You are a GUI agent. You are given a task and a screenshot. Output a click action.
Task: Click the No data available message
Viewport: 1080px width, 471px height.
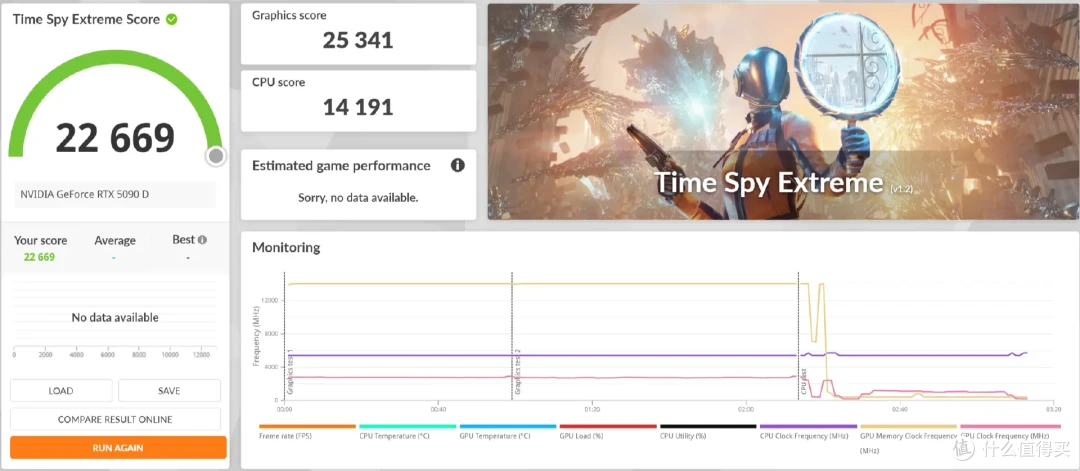click(115, 317)
